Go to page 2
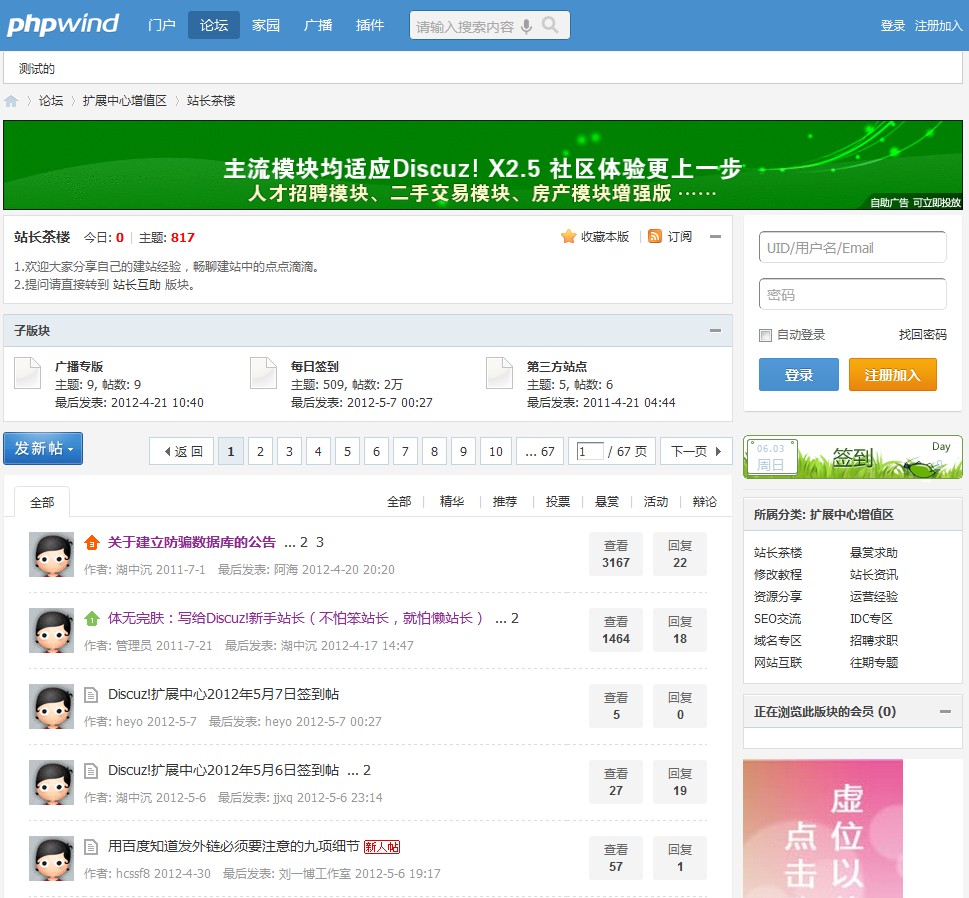The width and height of the screenshot is (969, 898). tap(260, 451)
